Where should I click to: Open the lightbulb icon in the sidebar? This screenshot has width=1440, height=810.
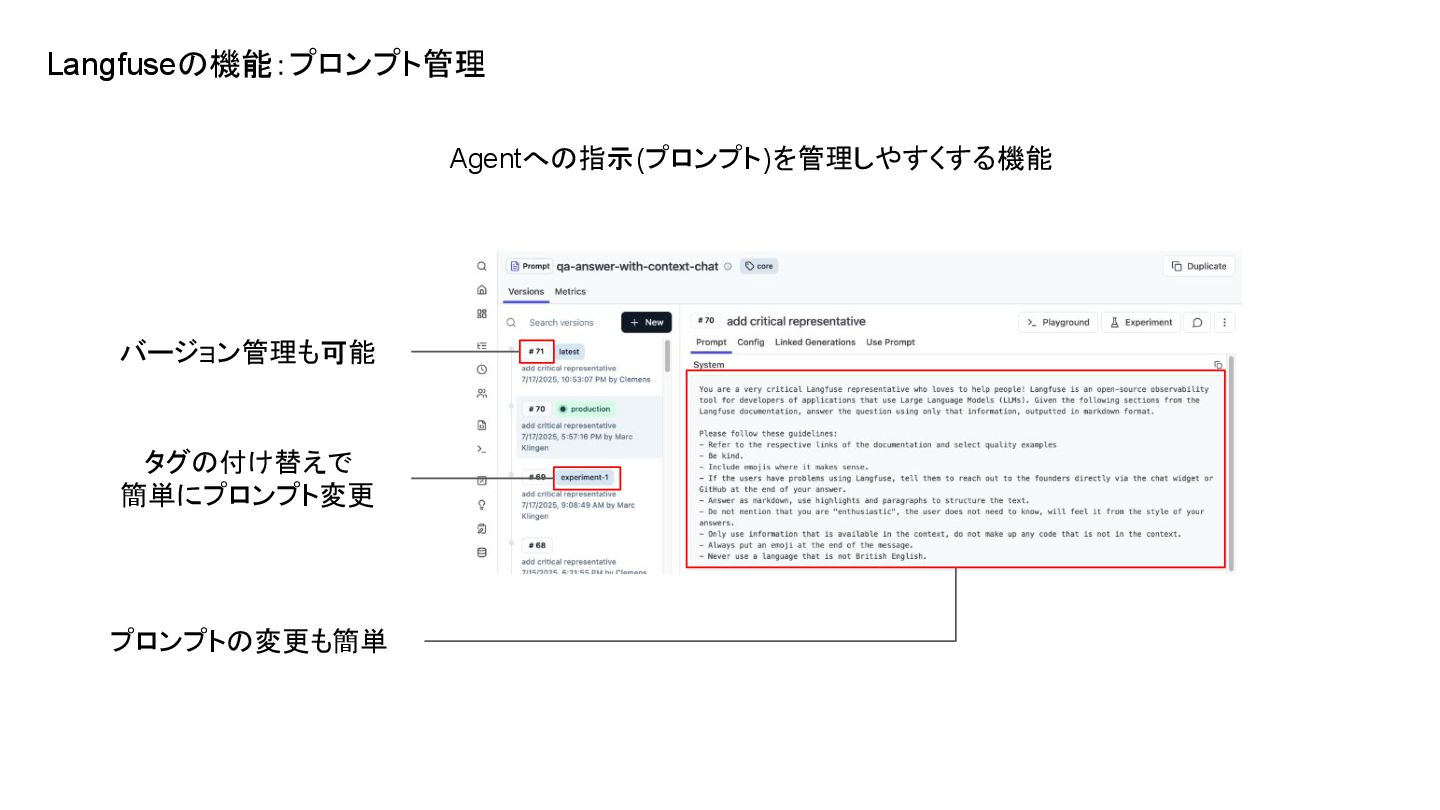pos(482,504)
